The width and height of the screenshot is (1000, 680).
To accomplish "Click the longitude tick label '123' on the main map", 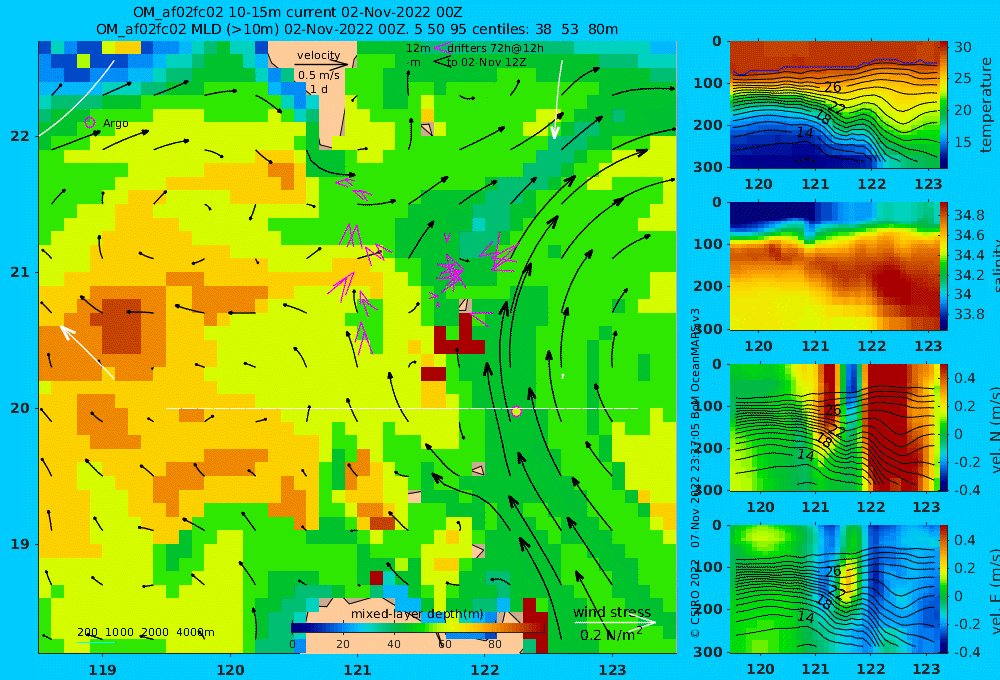I will pos(612,670).
